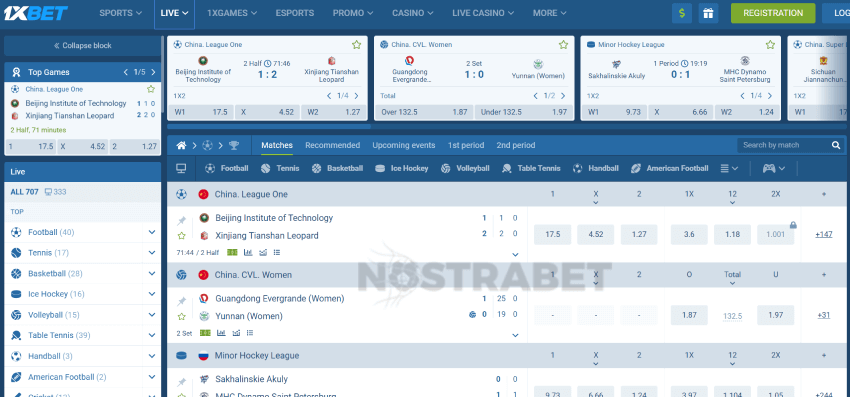The height and width of the screenshot is (397, 850).
Task: Click the home icon in breadcrumb
Action: [182, 145]
